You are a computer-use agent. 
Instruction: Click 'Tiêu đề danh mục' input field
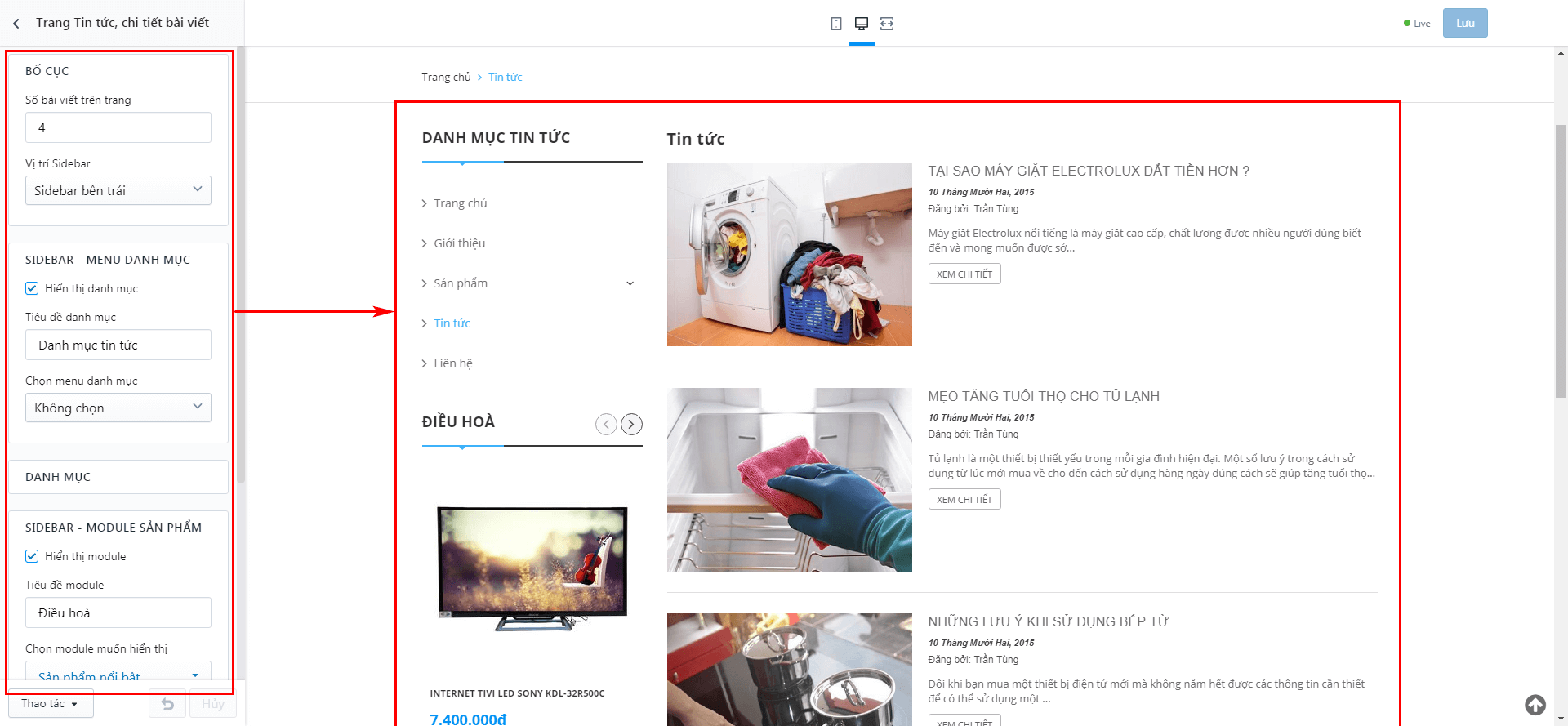(118, 345)
